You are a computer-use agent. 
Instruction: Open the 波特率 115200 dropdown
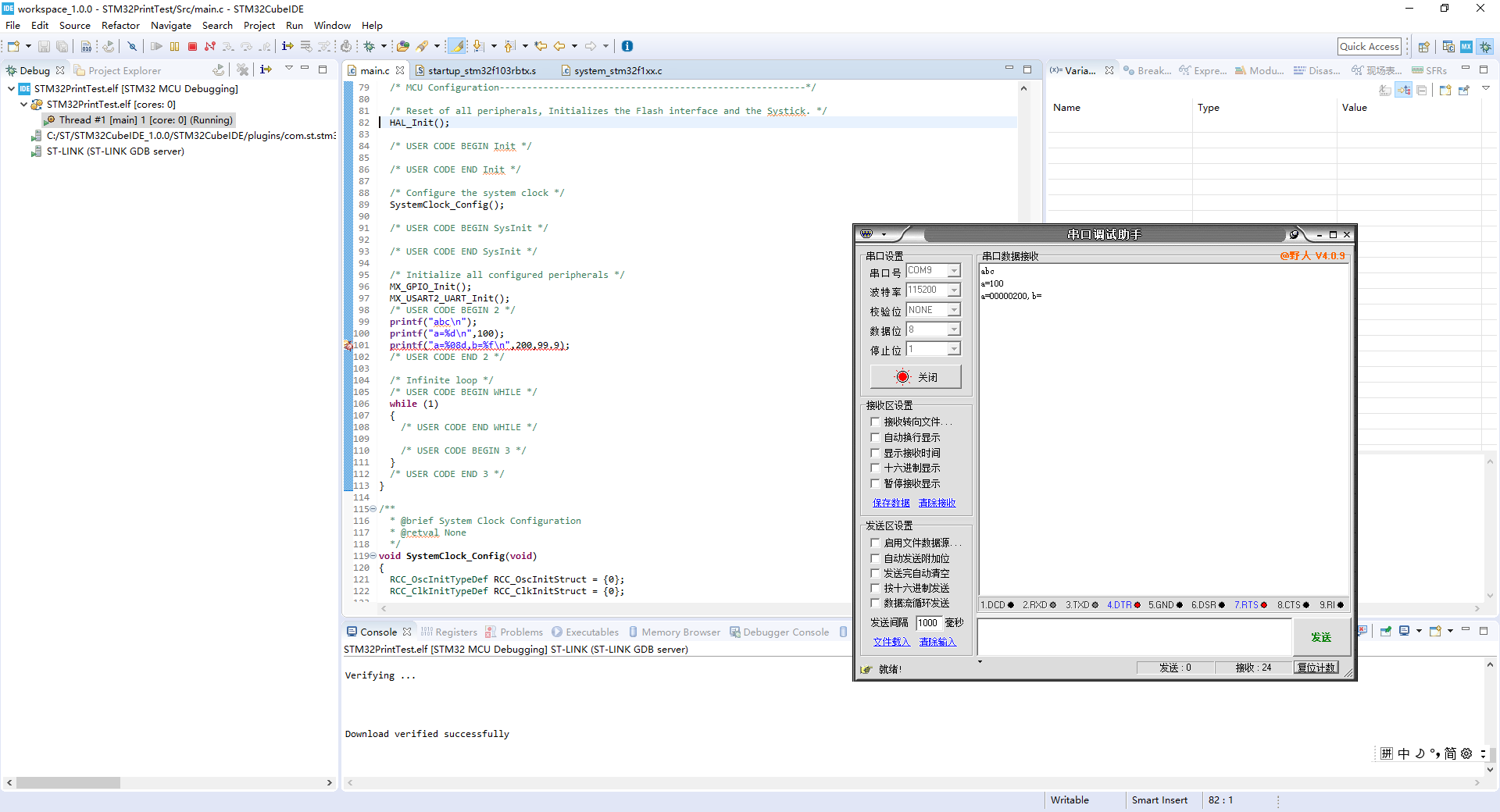(954, 290)
